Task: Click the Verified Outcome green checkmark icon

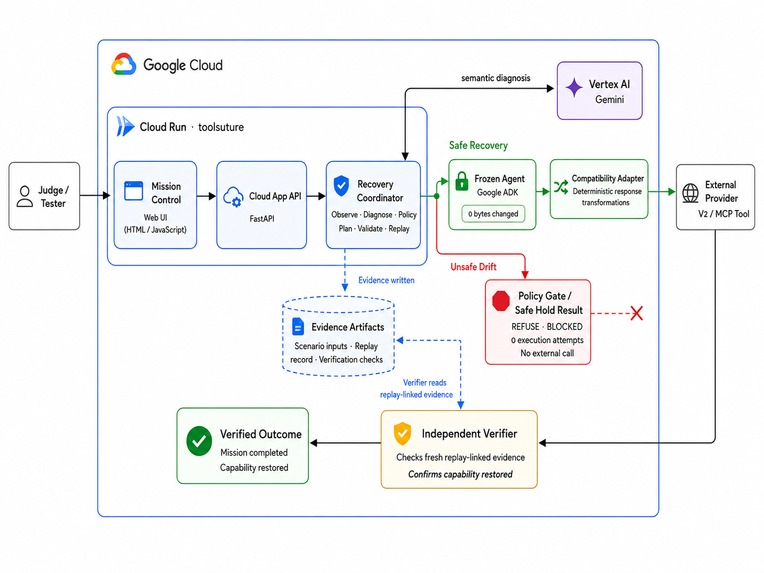Action: pos(199,441)
